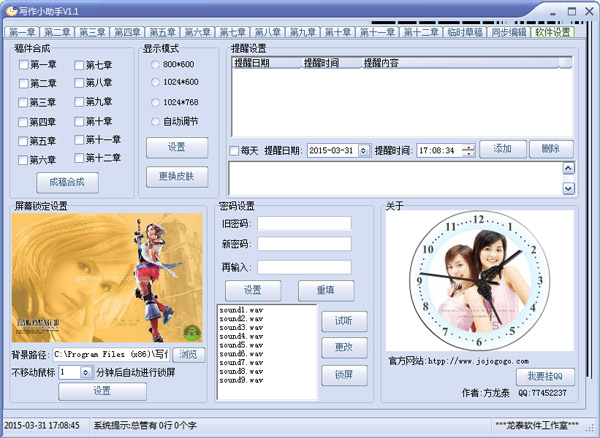Screen dimensions: 600x438
Task: Click the 浏览 browse button
Action: pos(189,355)
